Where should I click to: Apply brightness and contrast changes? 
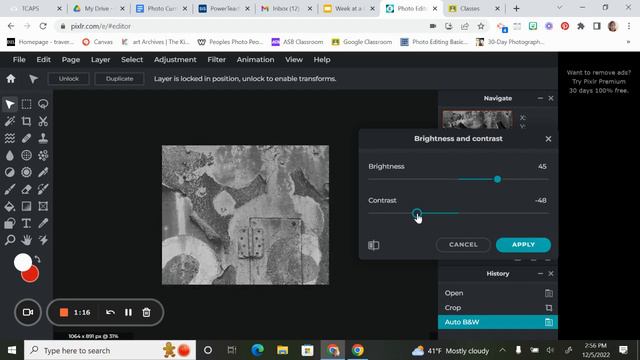click(523, 244)
